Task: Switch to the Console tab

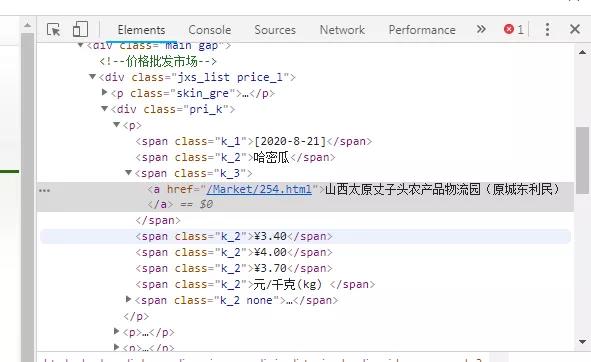Action: click(x=210, y=30)
